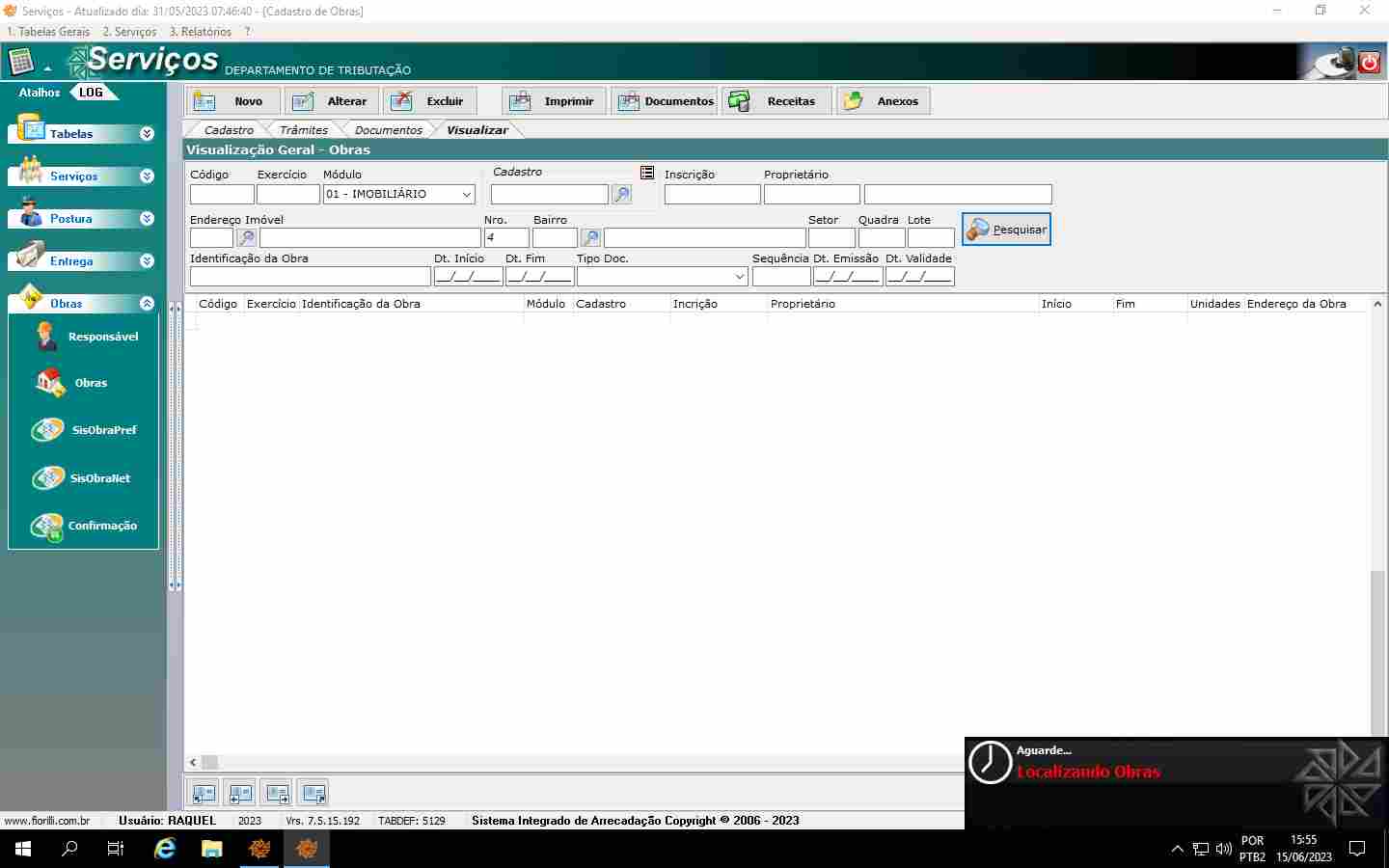The height and width of the screenshot is (868, 1389).
Task: Open the Tipo Doc. combo box
Action: click(740, 277)
